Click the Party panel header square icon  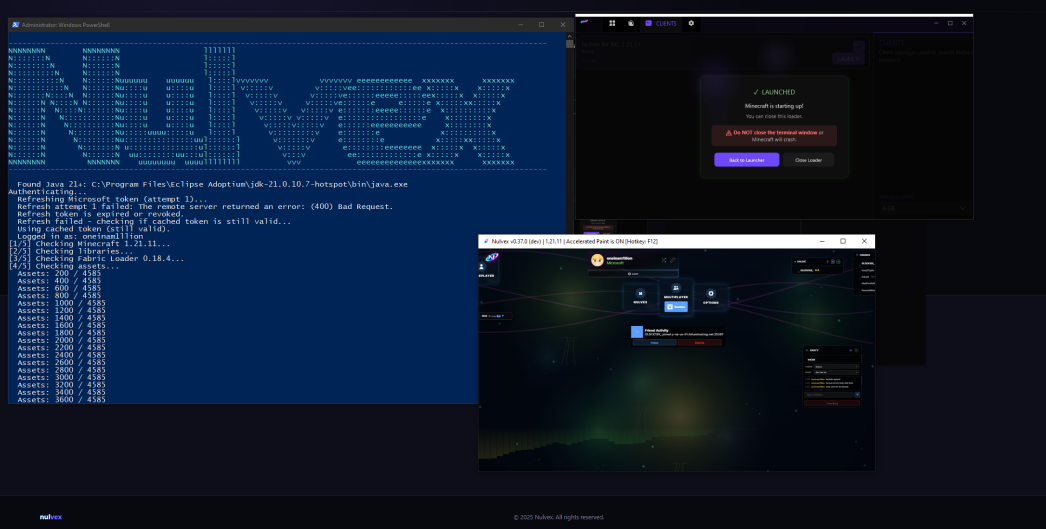[856, 350]
